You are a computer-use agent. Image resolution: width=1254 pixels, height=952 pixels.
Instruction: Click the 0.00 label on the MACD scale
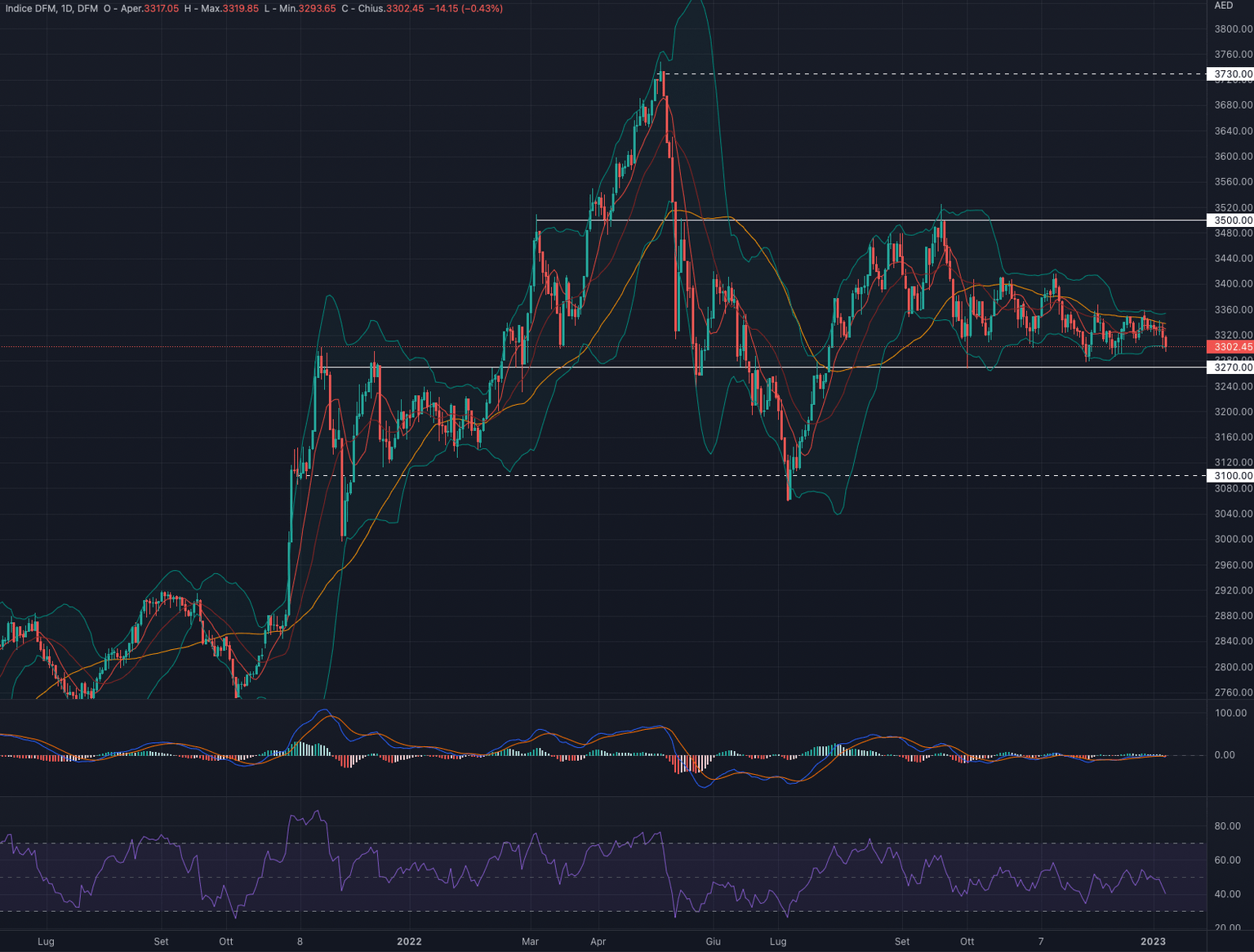pos(1225,754)
